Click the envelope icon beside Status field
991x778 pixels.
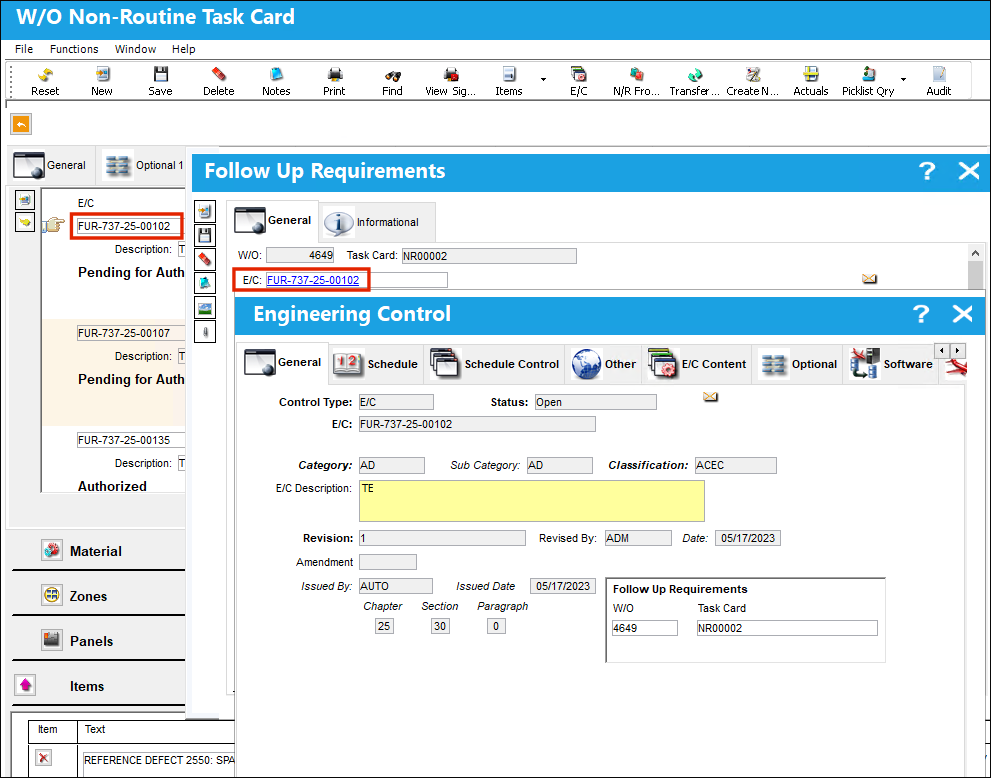710,397
